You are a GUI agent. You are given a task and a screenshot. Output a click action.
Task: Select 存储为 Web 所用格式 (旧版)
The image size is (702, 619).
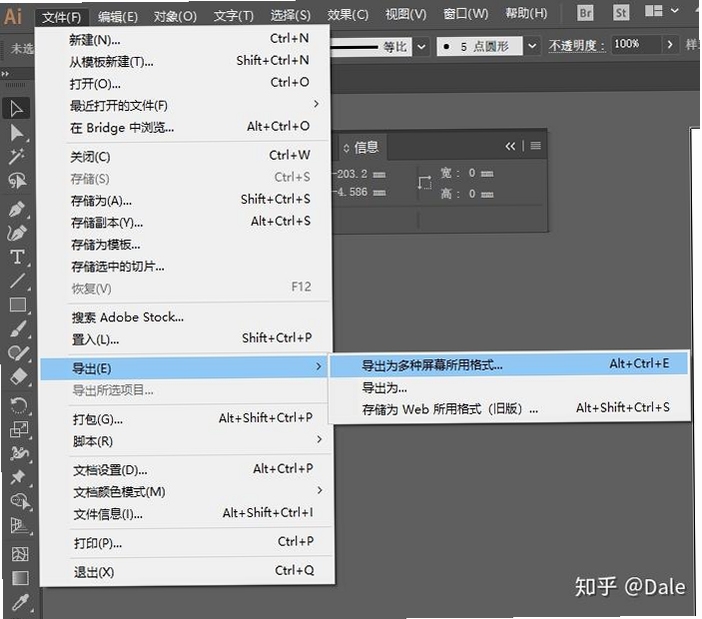click(509, 409)
